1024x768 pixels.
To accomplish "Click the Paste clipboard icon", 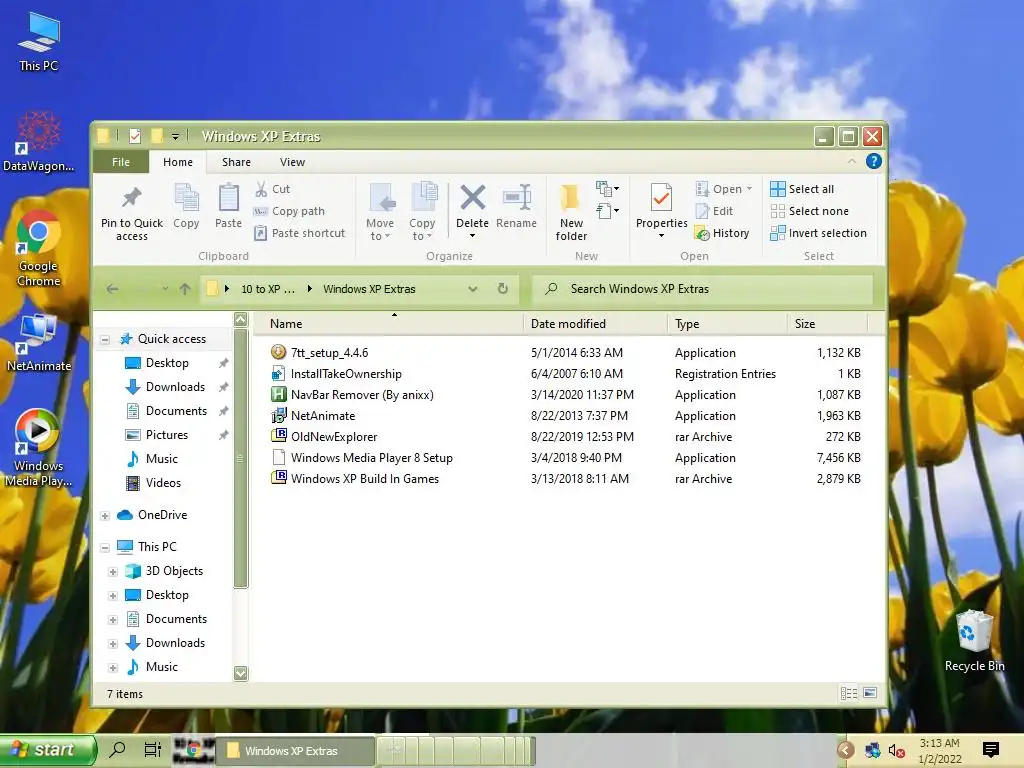I will point(229,197).
